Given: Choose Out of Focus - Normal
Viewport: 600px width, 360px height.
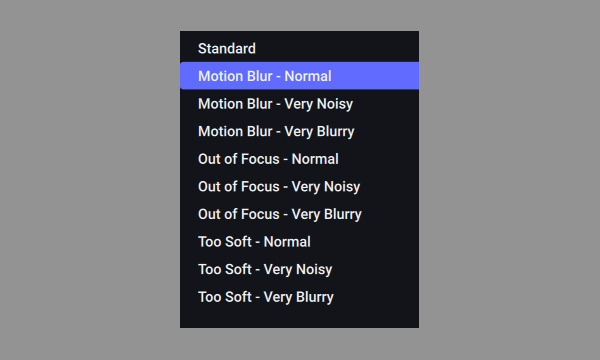Looking at the screenshot, I should 299,159.
